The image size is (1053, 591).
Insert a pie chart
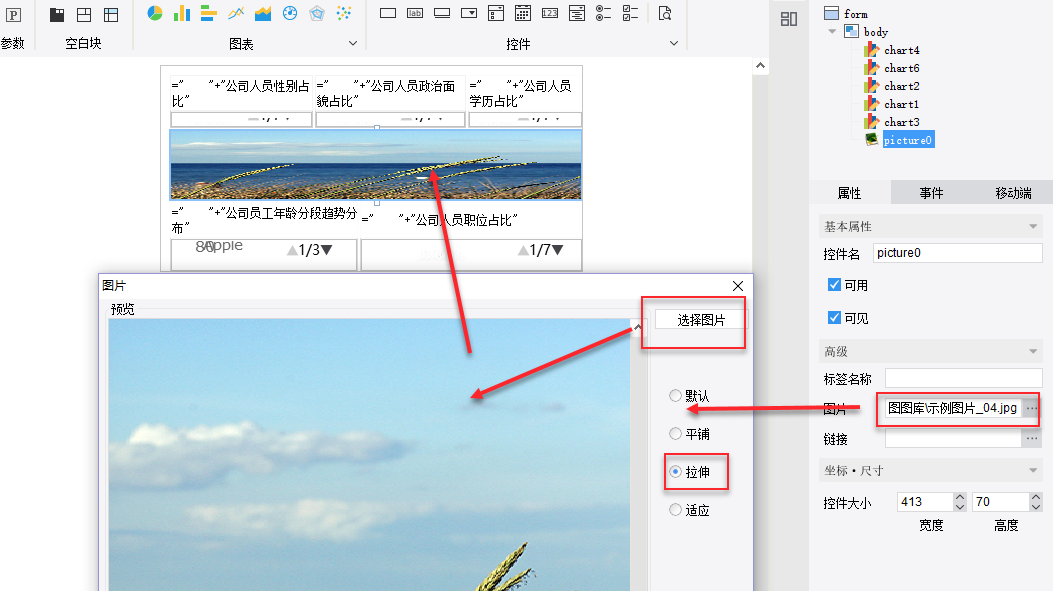tap(154, 13)
